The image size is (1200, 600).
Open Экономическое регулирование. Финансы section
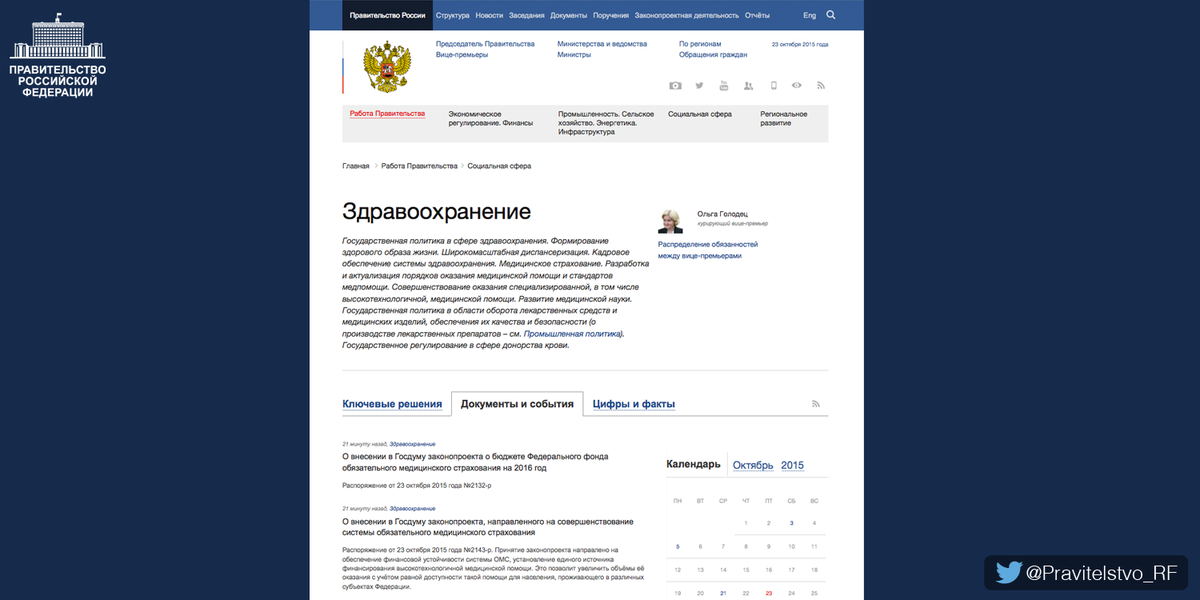(x=490, y=118)
